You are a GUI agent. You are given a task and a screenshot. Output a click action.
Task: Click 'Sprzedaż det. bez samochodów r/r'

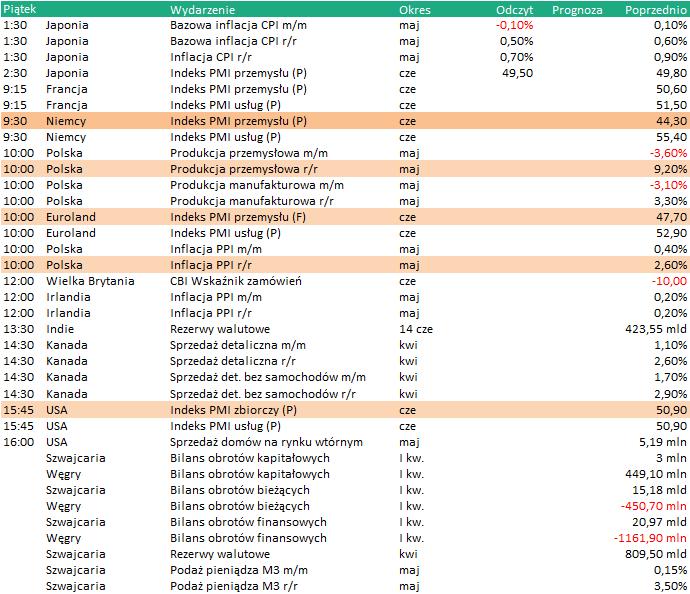click(x=263, y=394)
